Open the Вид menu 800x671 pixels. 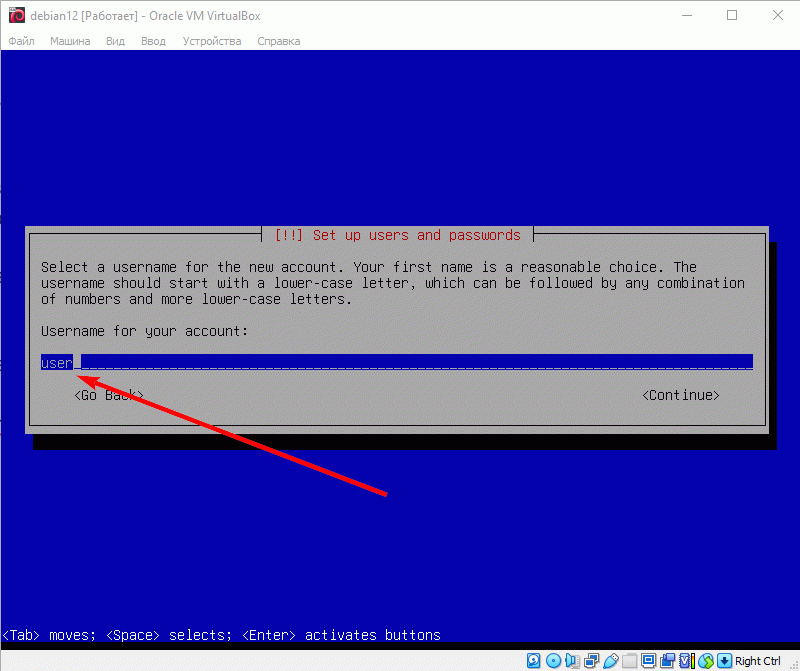115,41
